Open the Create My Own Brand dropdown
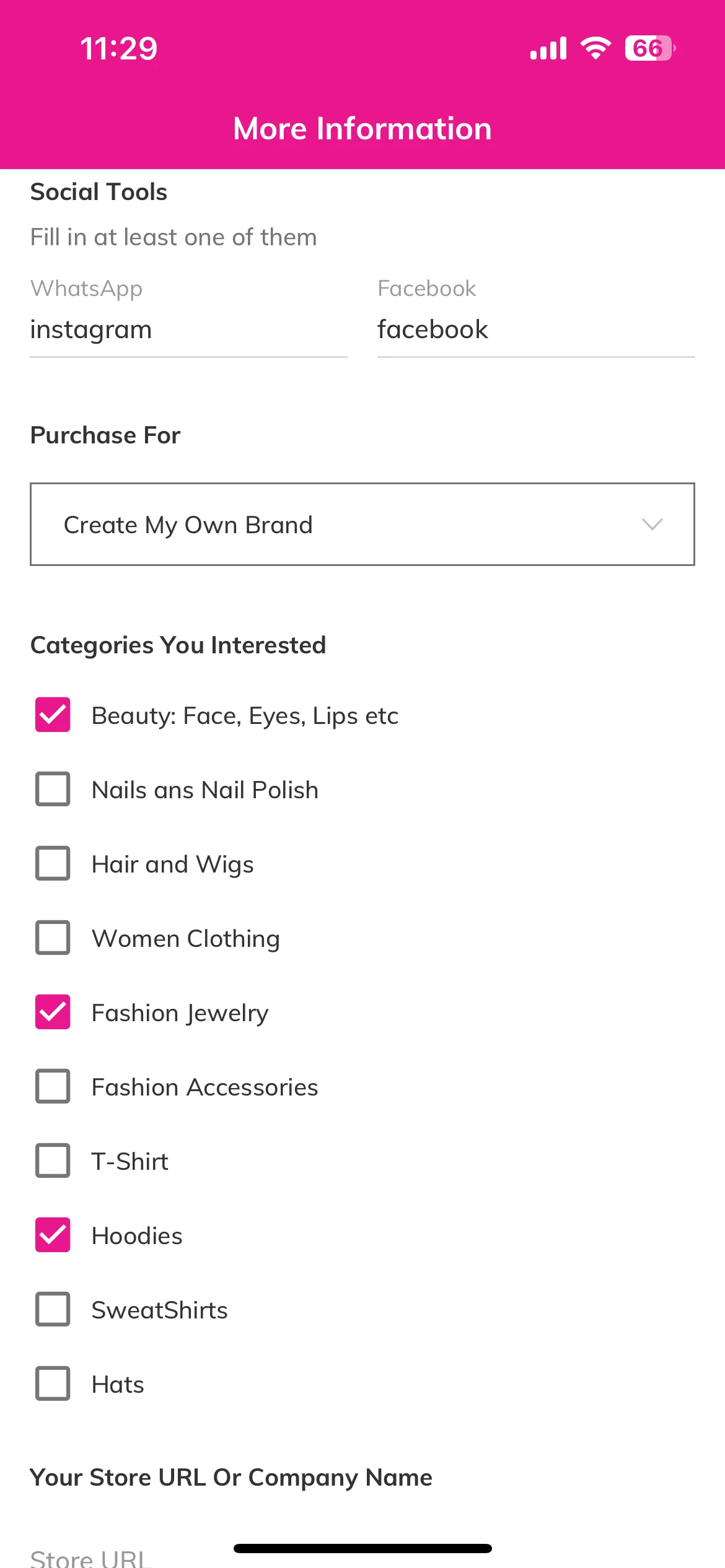Viewport: 725px width, 1568px height. (362, 525)
